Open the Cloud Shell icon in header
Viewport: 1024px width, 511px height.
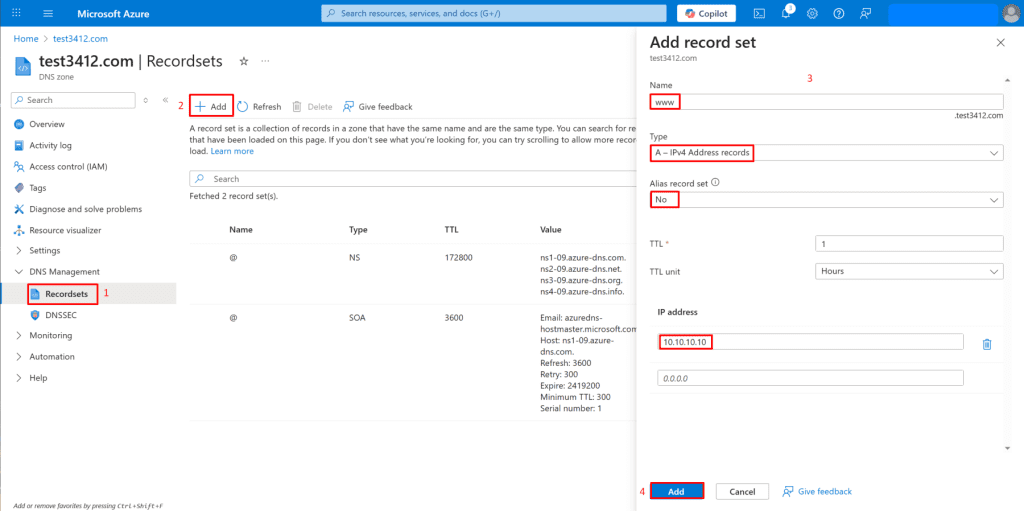(759, 13)
